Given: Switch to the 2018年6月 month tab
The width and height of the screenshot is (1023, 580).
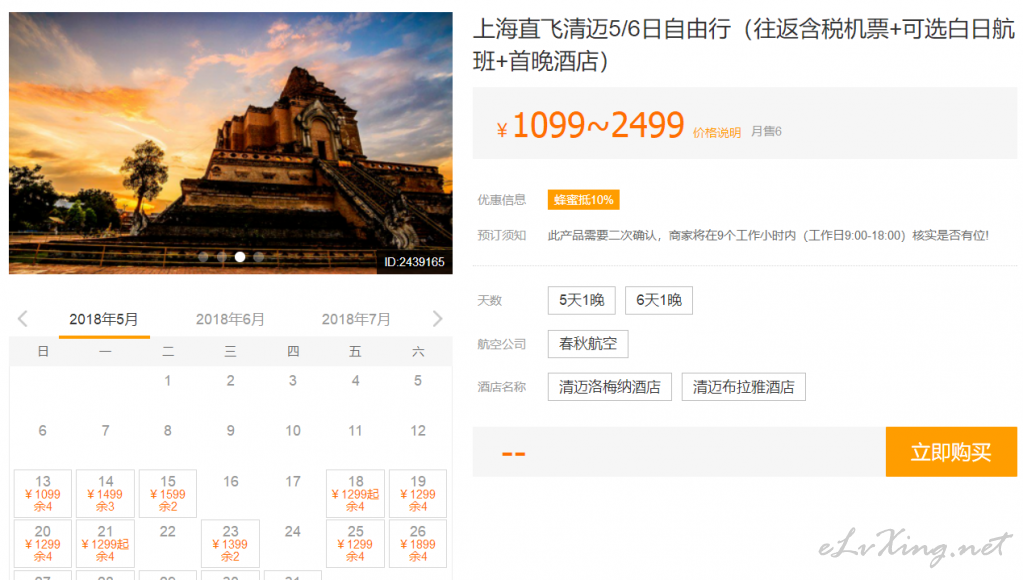Looking at the screenshot, I should [x=230, y=319].
